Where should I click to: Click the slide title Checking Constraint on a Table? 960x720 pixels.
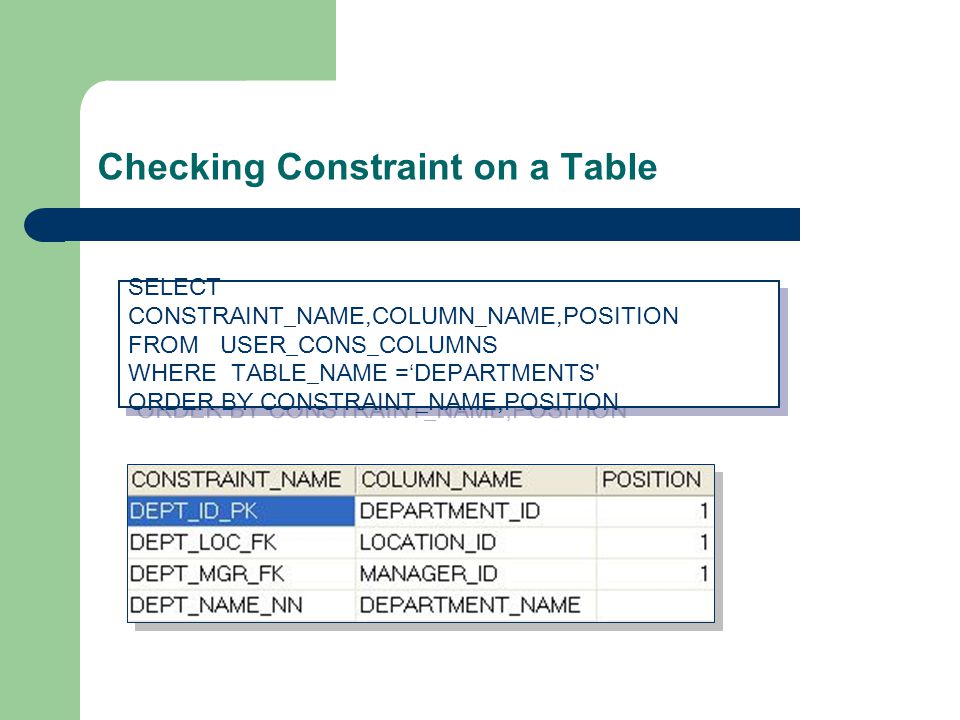[377, 167]
